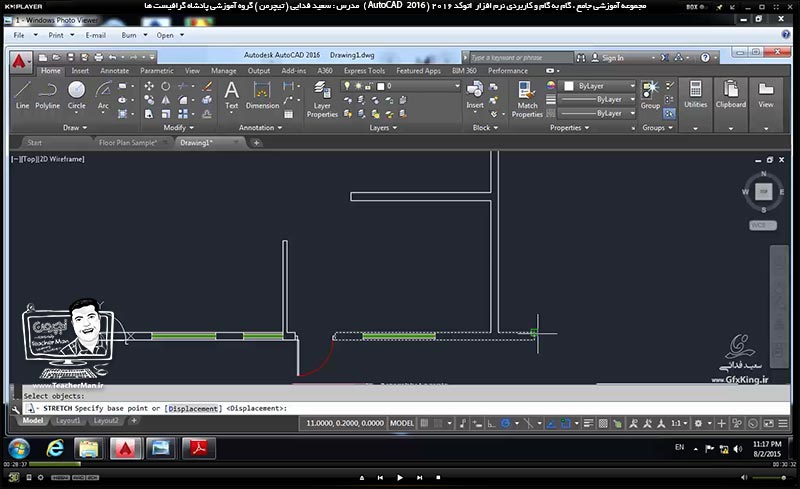Click Undo in the Quick Access toolbar
800x489 pixels.
point(113,57)
